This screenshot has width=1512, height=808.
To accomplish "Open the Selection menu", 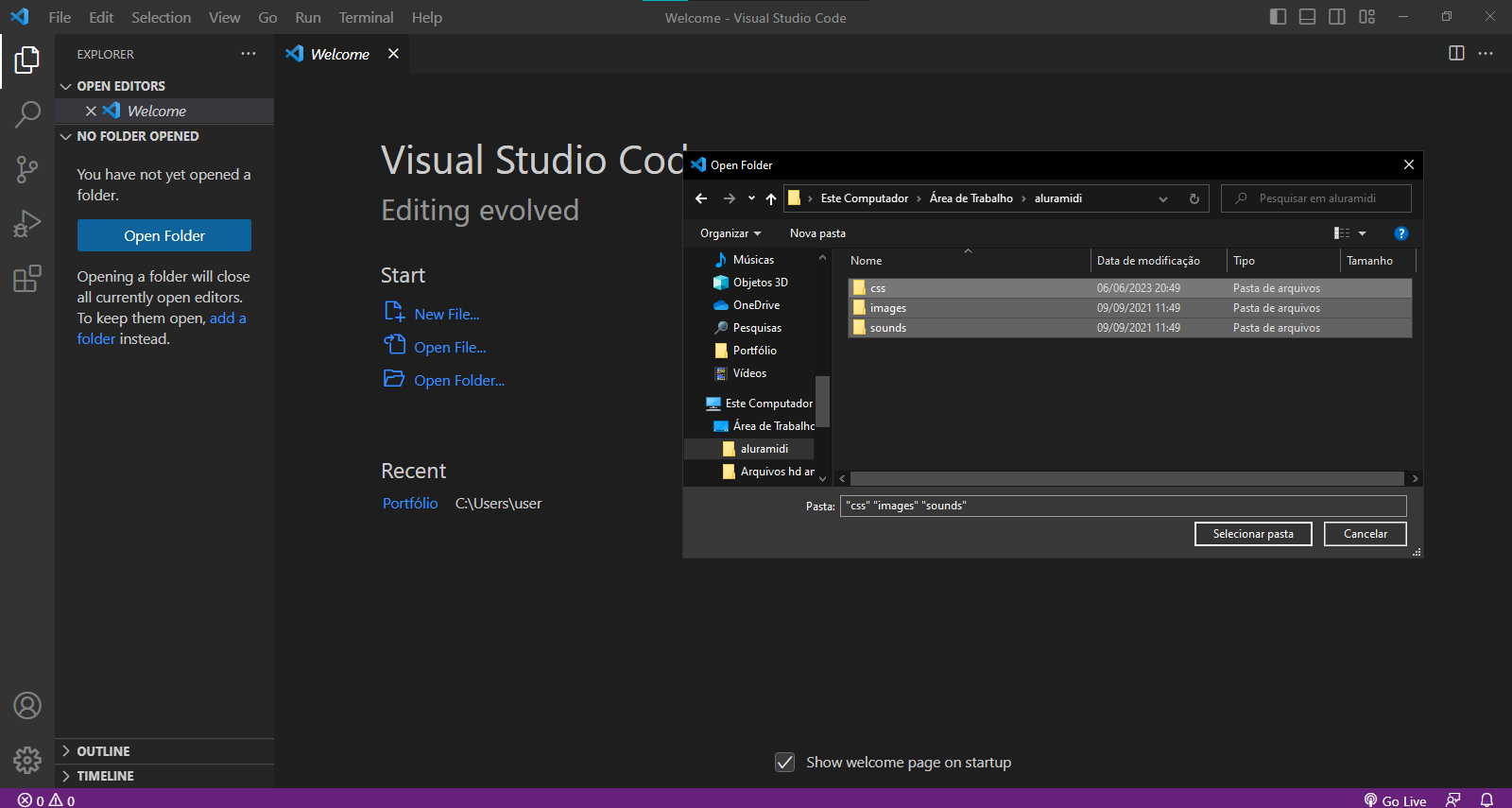I will pos(161,17).
